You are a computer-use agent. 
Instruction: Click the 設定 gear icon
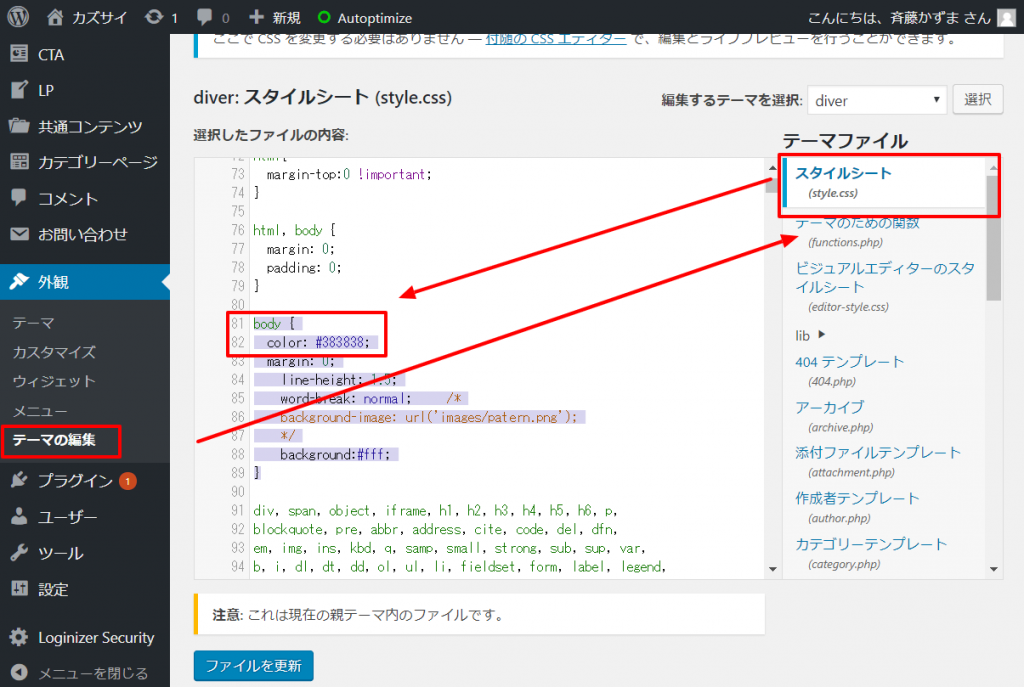(21, 588)
